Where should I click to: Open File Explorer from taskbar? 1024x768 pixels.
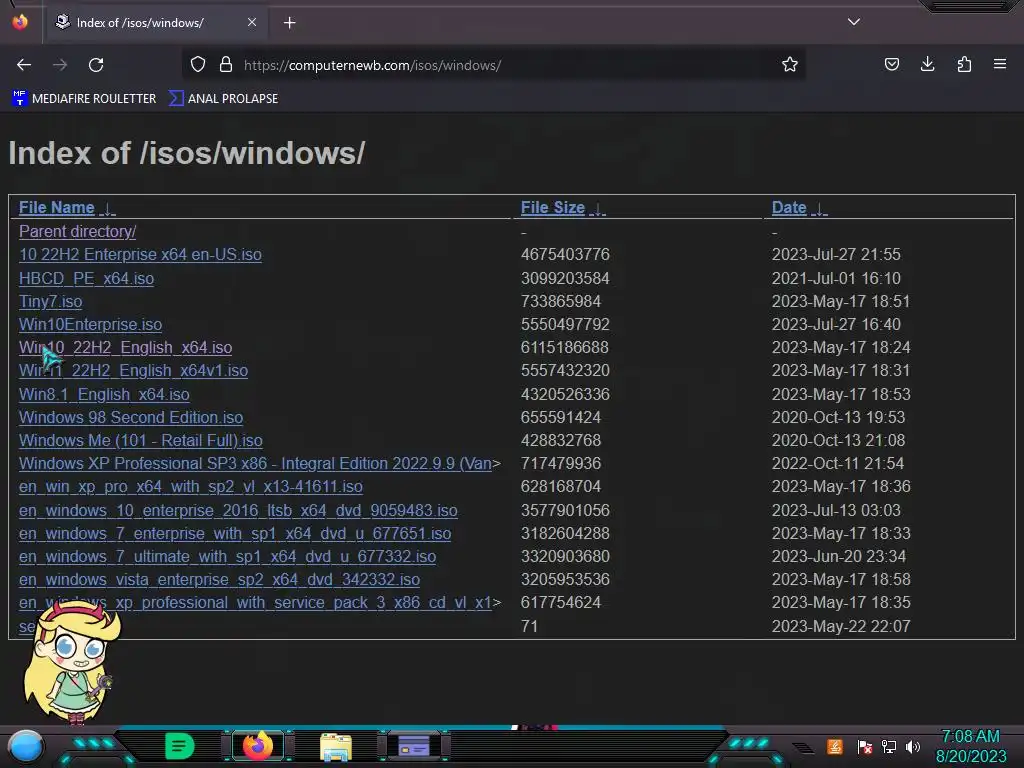[x=336, y=747]
